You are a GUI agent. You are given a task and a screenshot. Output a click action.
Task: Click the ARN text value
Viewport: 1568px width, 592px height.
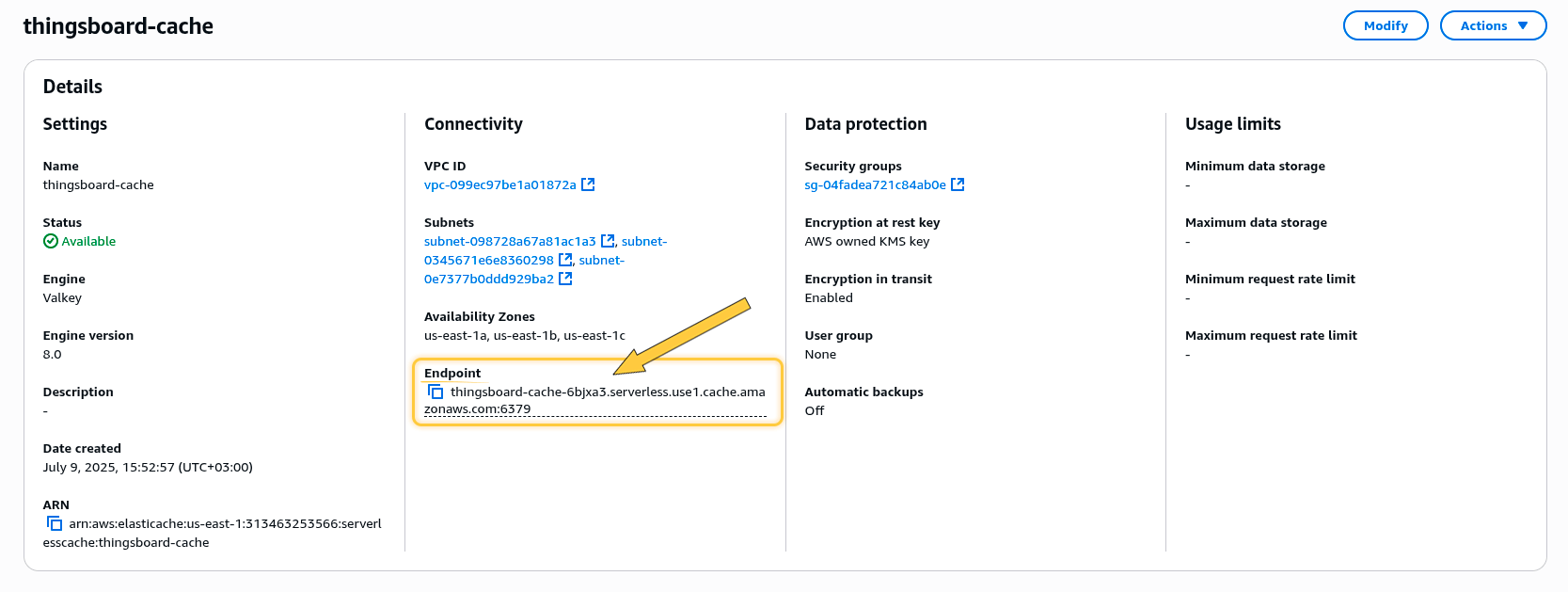[225, 523]
